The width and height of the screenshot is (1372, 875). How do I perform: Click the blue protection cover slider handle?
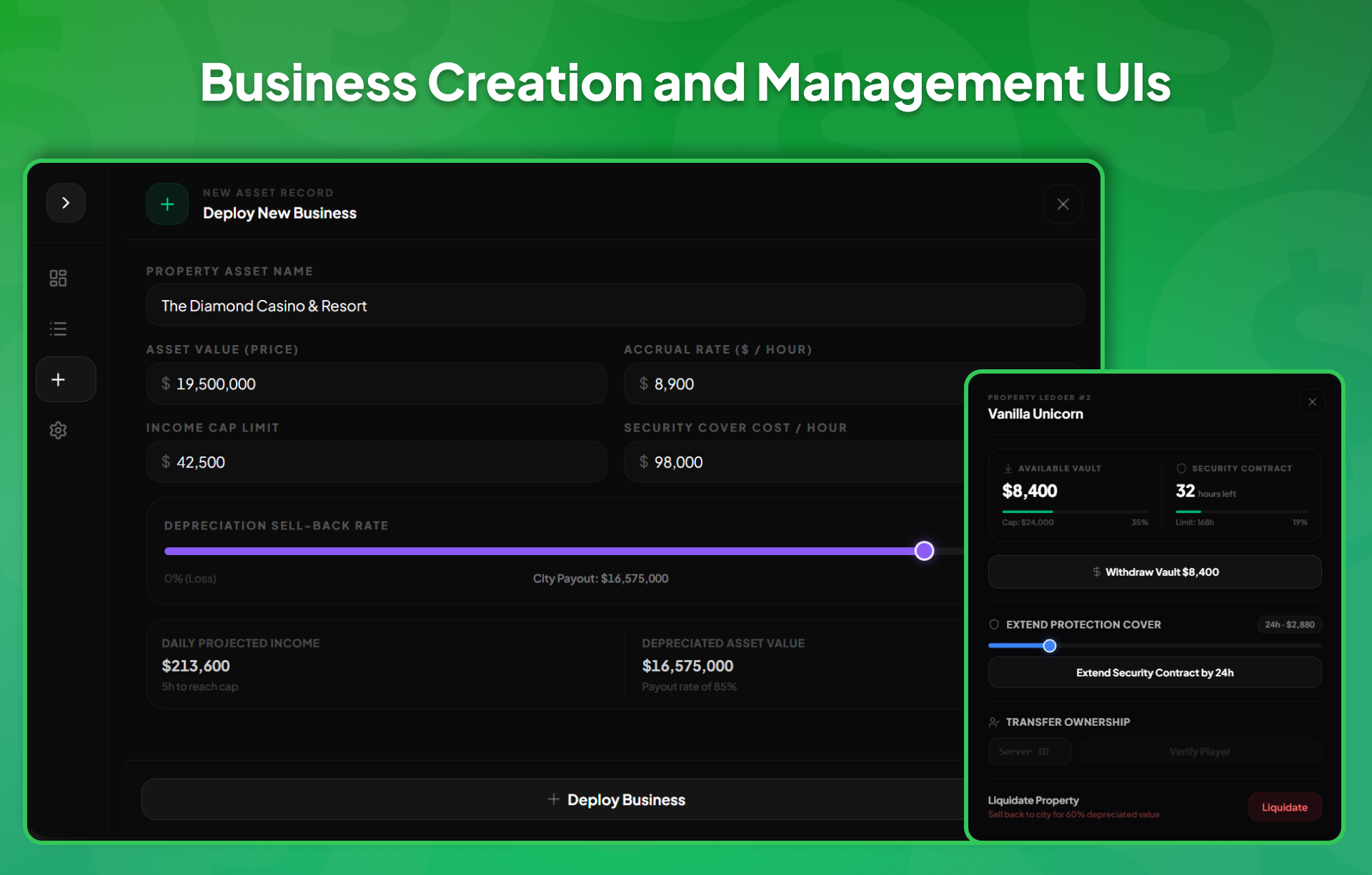(1049, 646)
